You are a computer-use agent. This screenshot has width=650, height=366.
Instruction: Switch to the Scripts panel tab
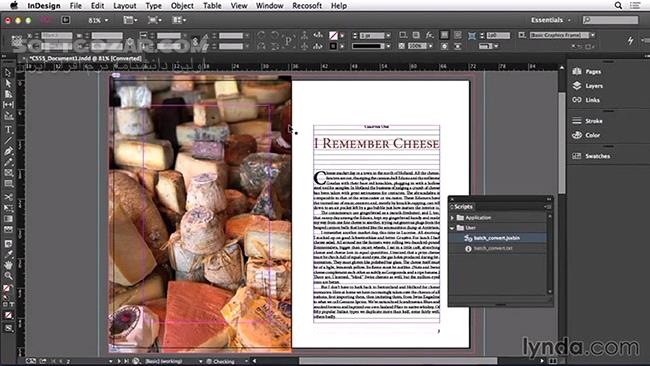pyautogui.click(x=463, y=206)
